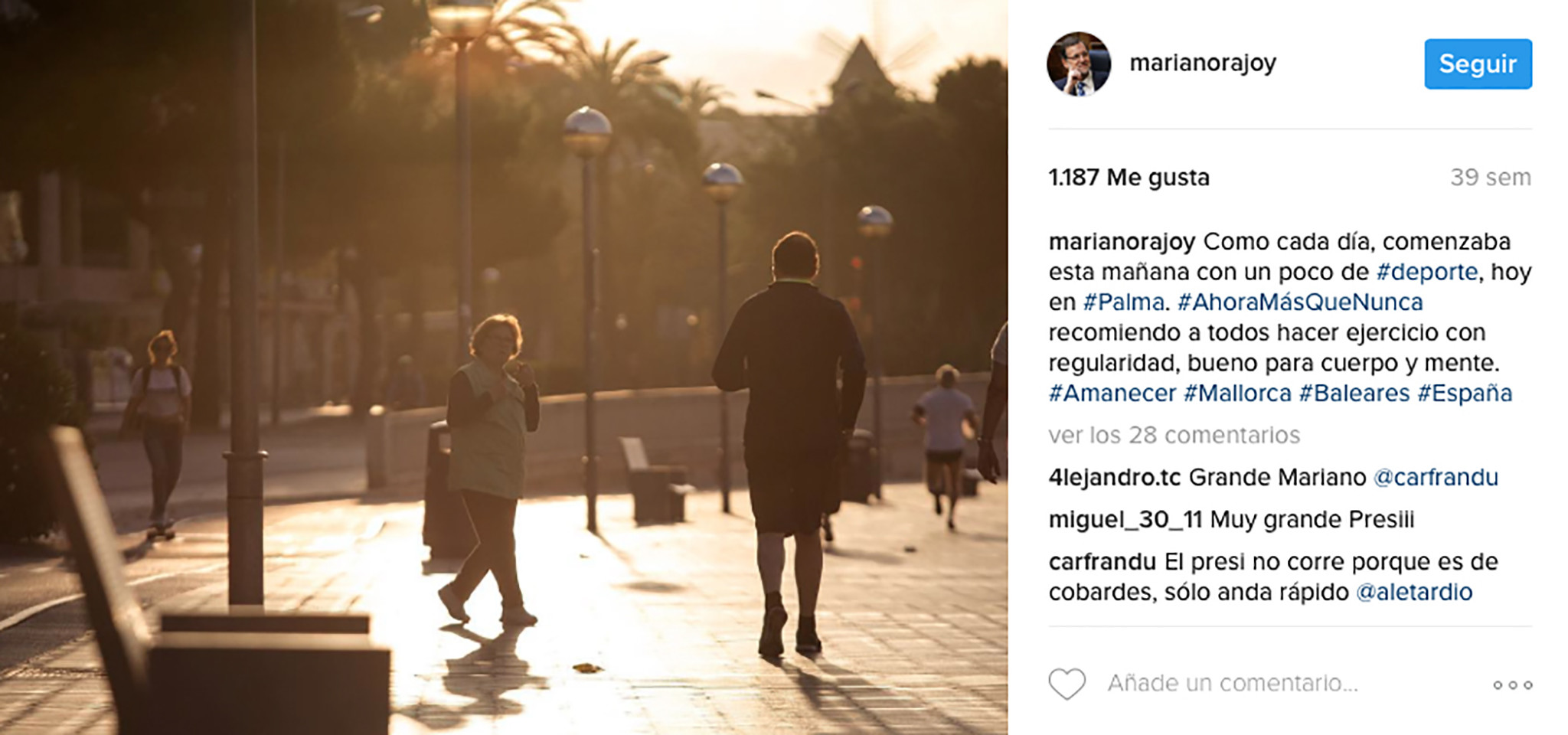Expand ver los 28 comentarios

tap(1174, 436)
